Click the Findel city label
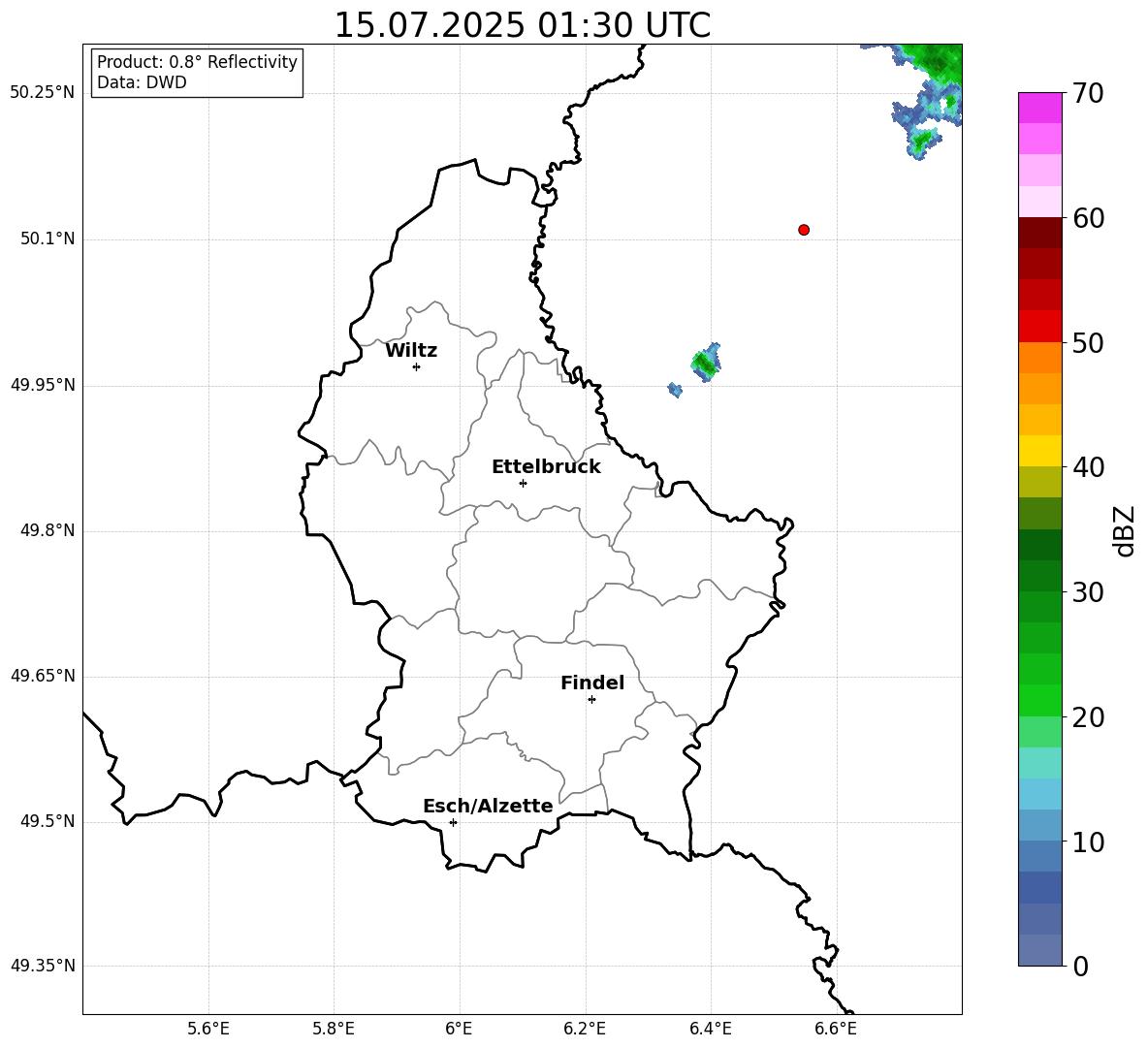The height and width of the screenshot is (1048, 1148). (x=592, y=683)
